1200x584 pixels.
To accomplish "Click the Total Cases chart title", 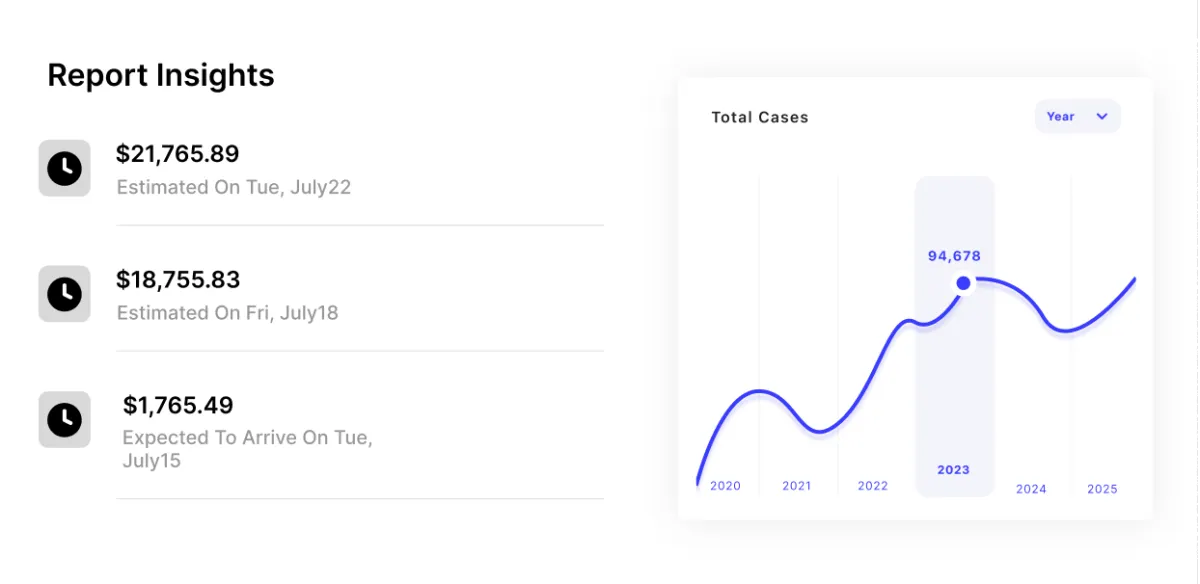I will (x=760, y=117).
